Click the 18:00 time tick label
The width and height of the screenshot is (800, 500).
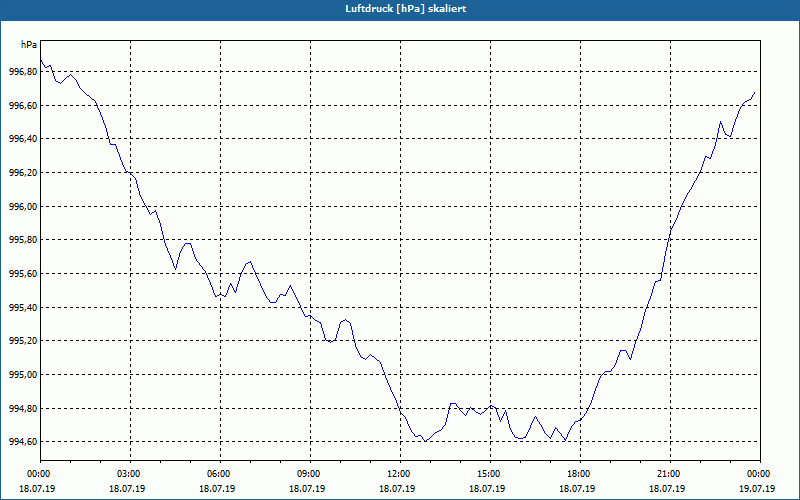click(x=577, y=474)
